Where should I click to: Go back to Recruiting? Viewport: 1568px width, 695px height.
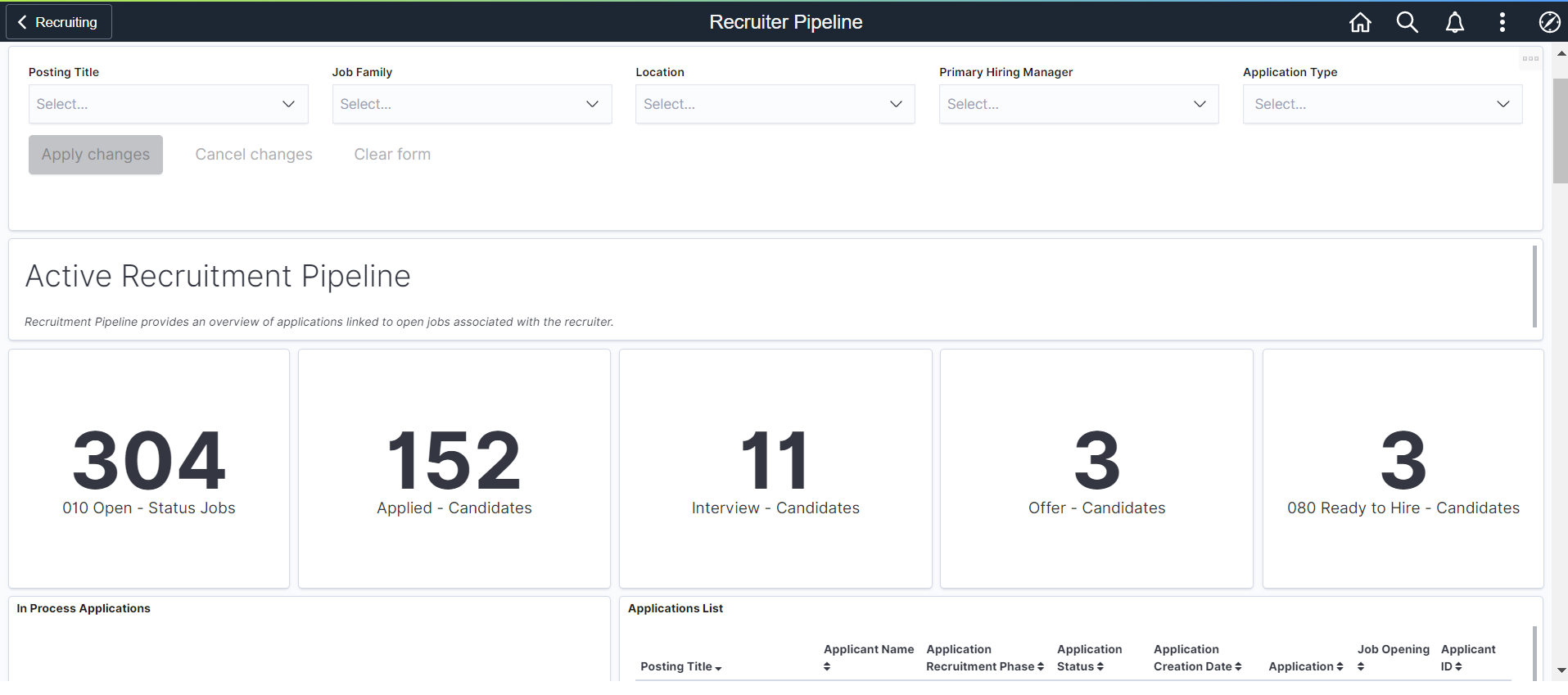click(x=58, y=22)
